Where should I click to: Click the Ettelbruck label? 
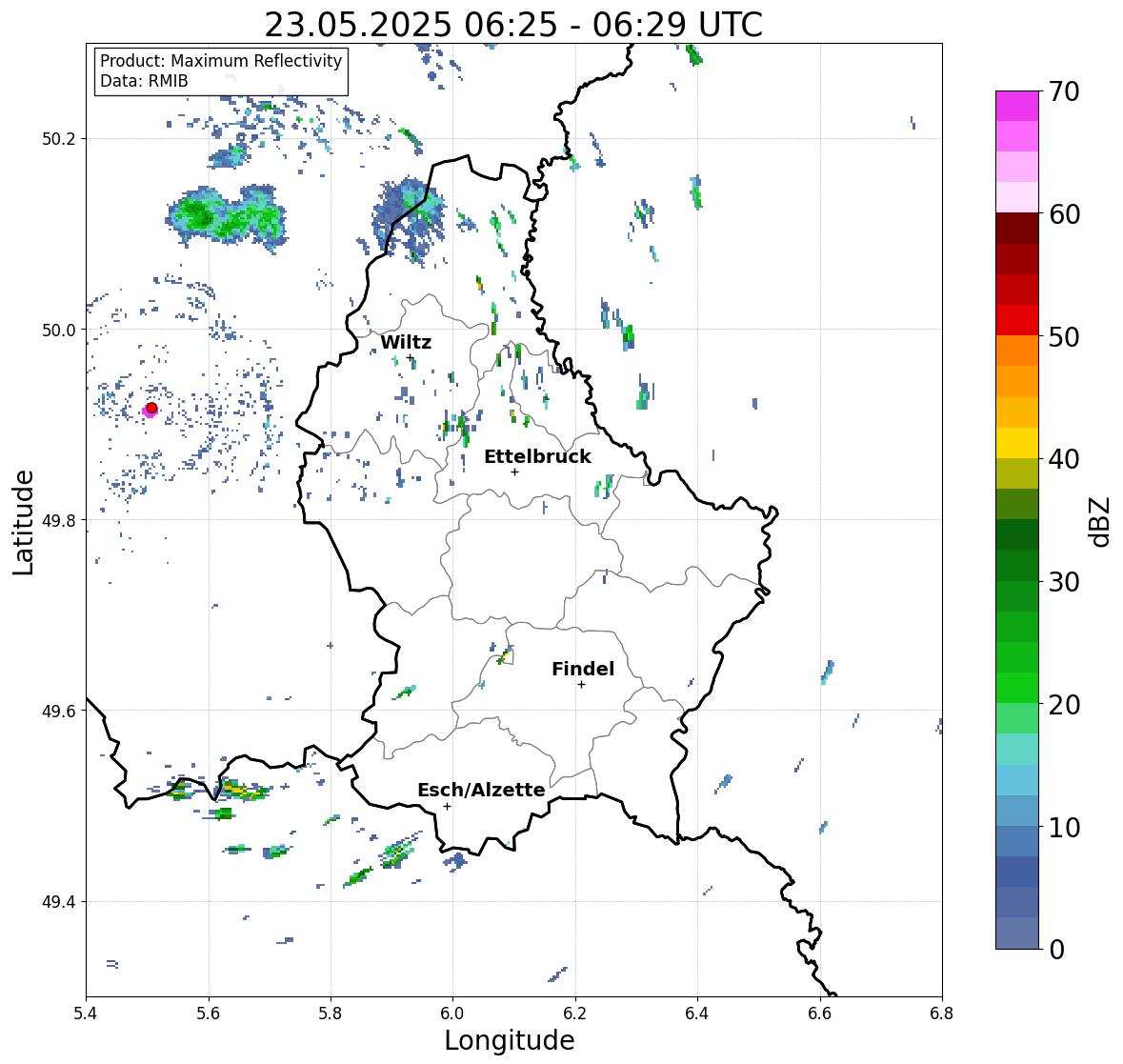pos(537,456)
